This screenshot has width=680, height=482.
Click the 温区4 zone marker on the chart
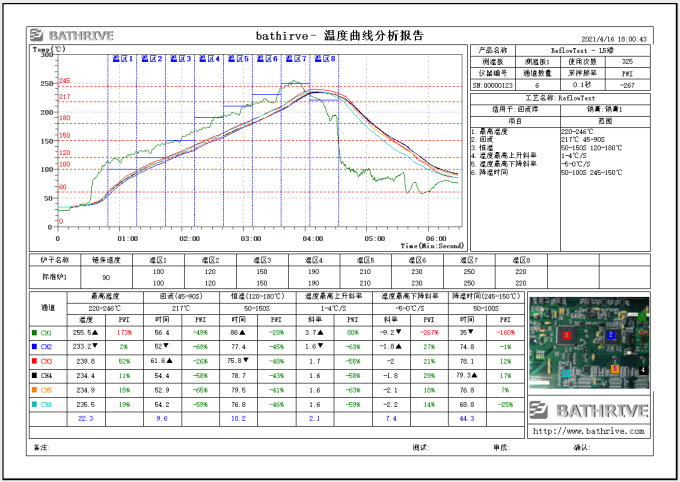point(208,59)
